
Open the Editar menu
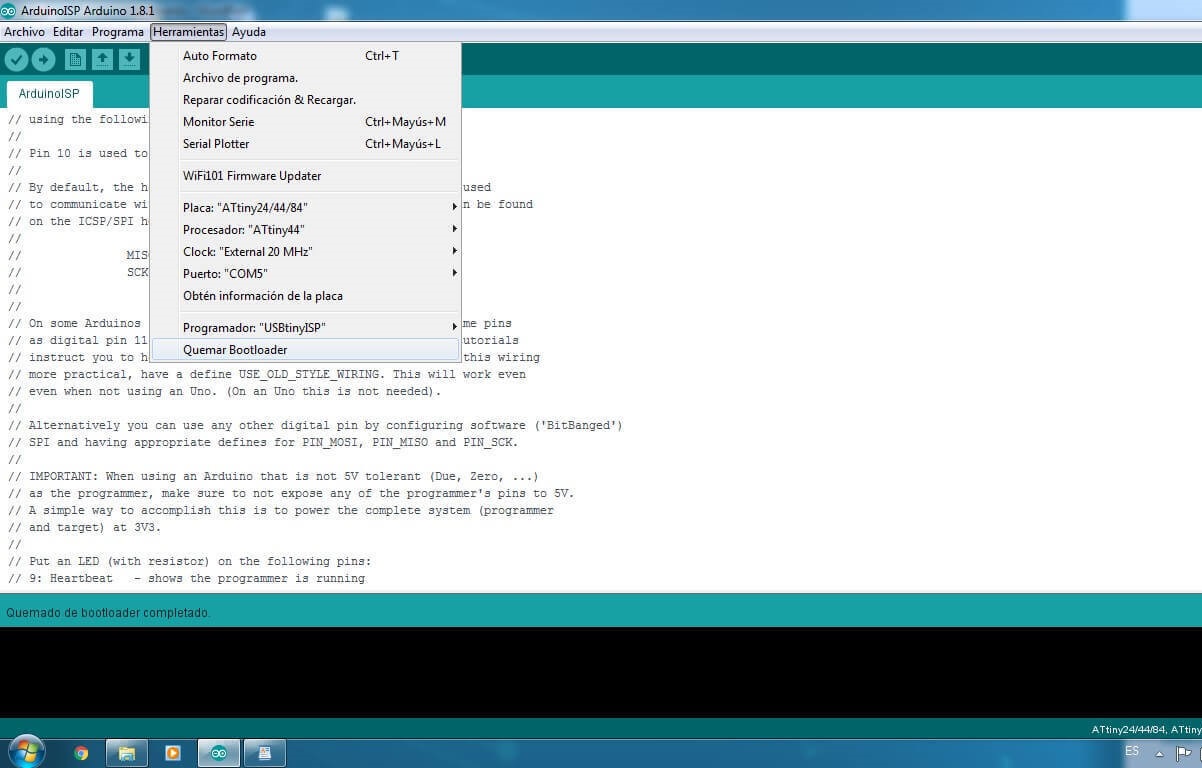[x=68, y=32]
